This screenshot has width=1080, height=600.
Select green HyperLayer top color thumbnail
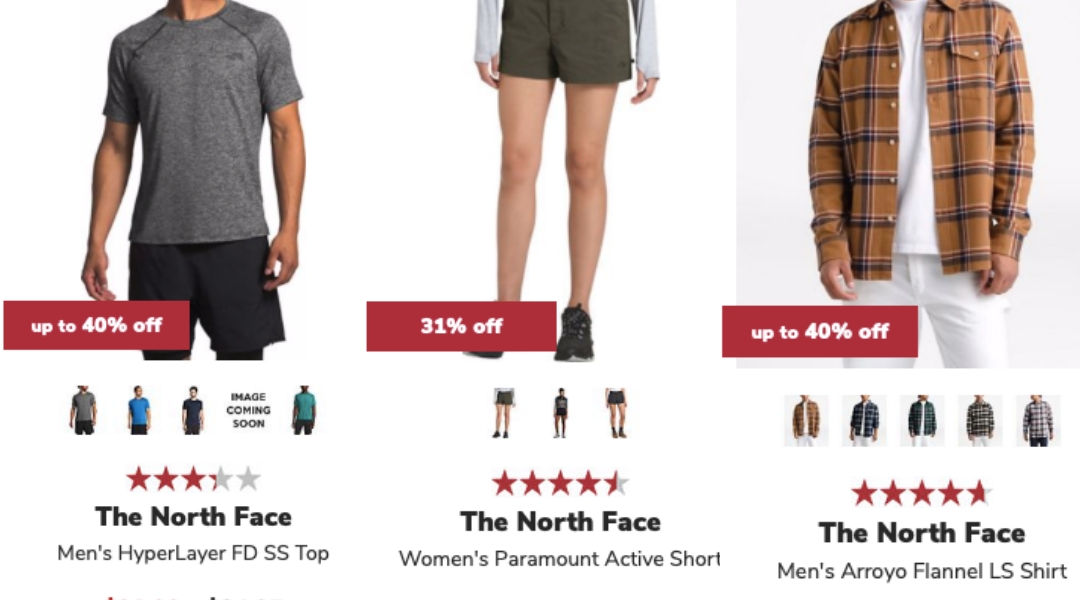(x=304, y=410)
